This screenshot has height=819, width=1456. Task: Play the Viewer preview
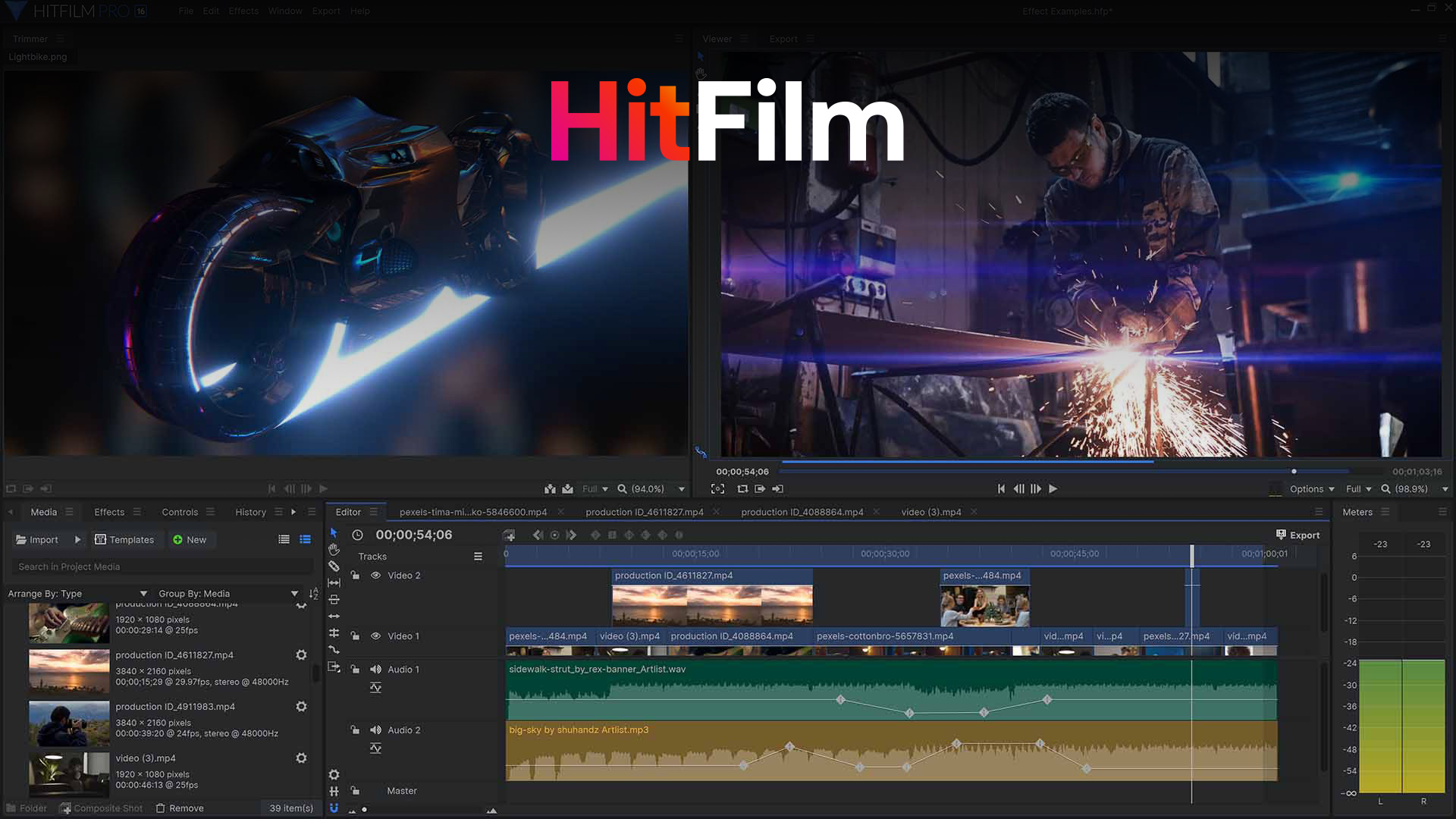1053,489
